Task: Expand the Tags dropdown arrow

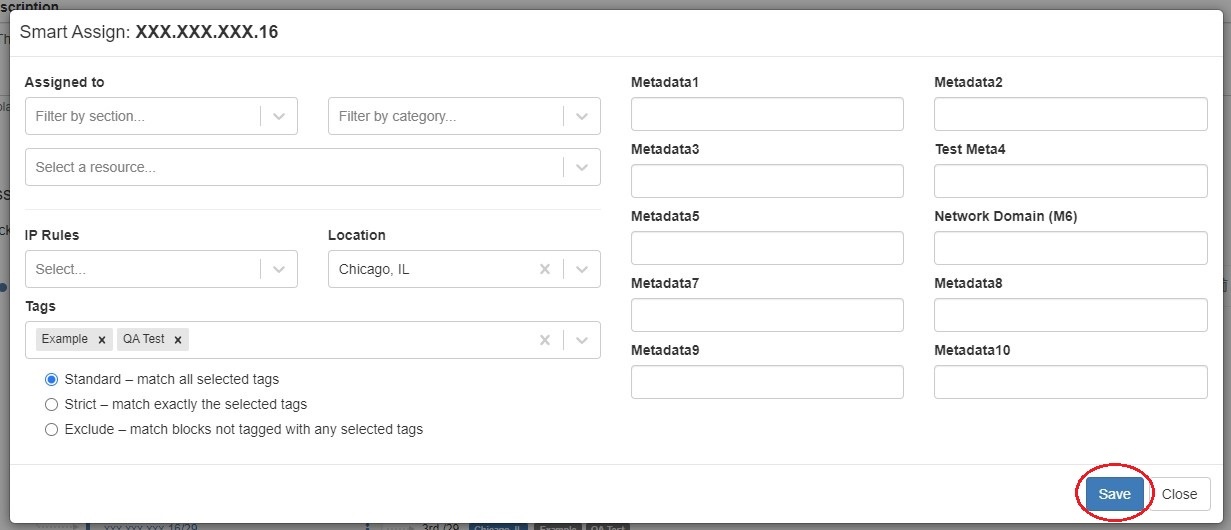Action: click(582, 340)
